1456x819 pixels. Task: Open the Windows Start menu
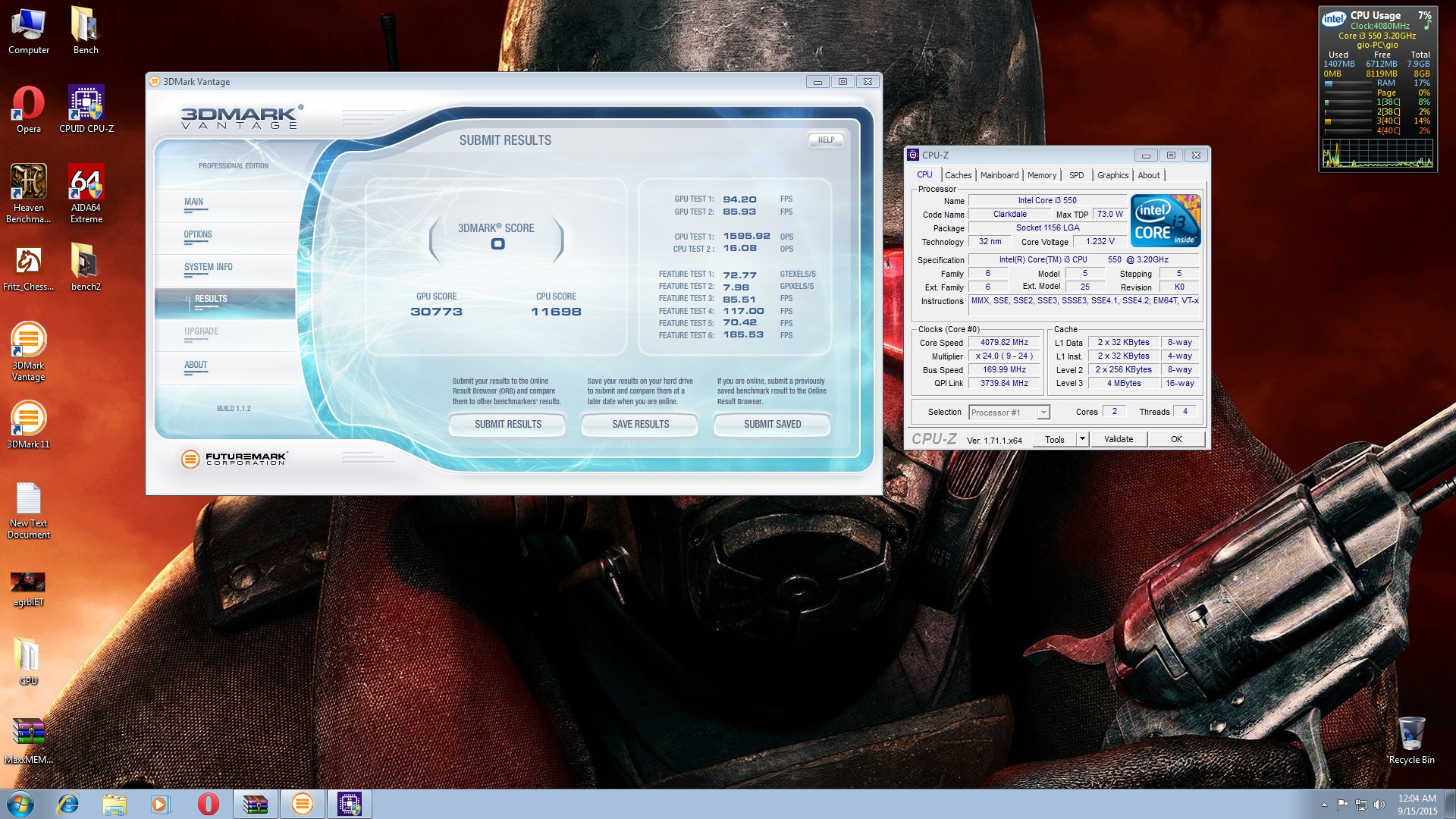pos(20,804)
